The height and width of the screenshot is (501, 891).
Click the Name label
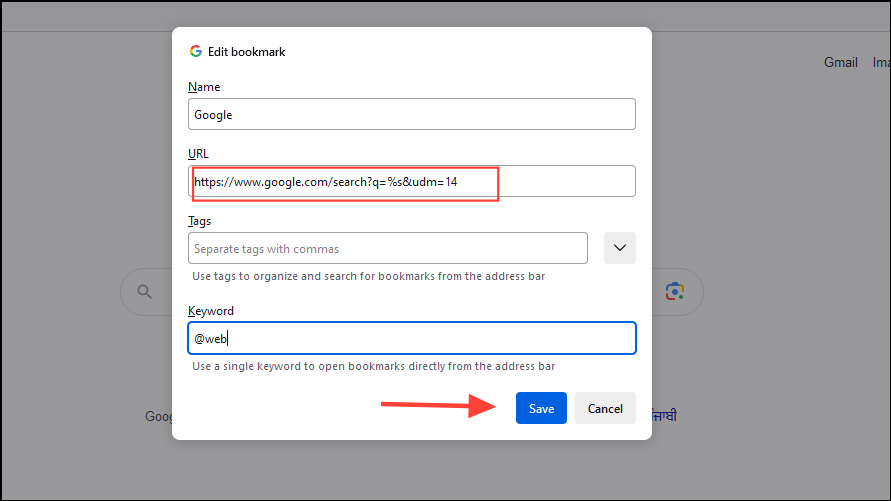click(x=204, y=87)
